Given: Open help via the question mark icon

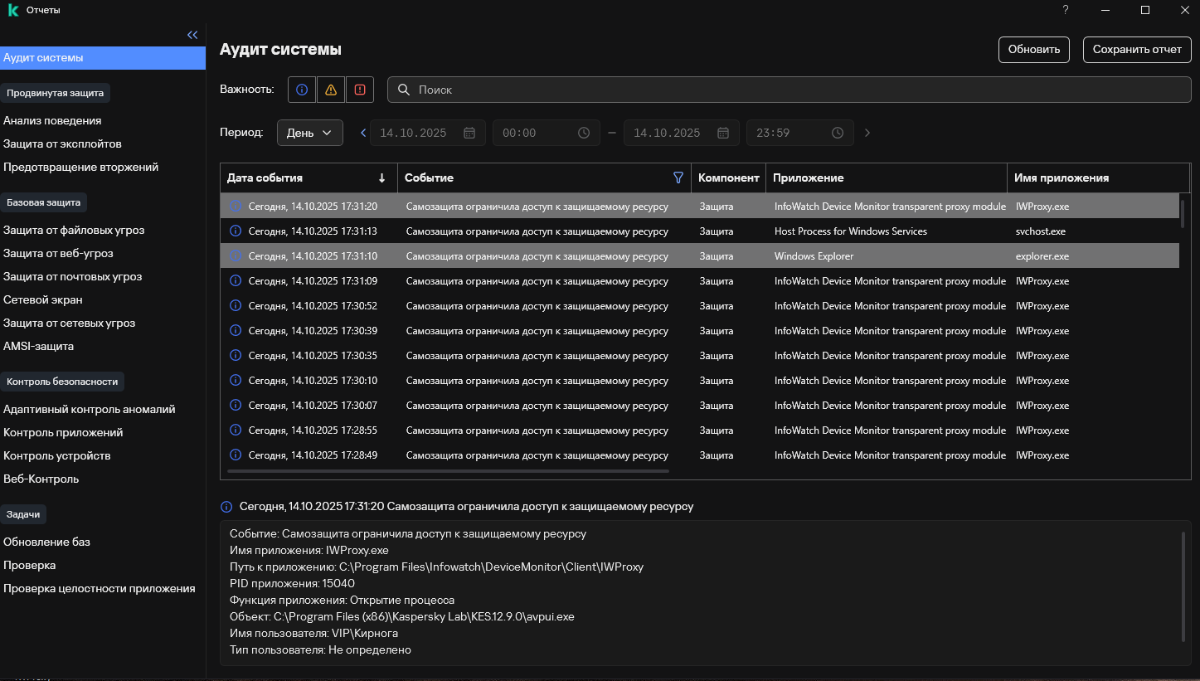Looking at the screenshot, I should (x=1065, y=10).
